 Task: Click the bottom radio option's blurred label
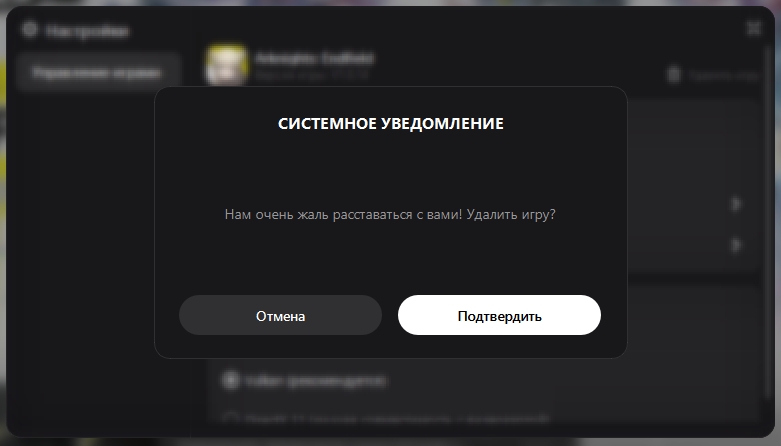(397, 419)
